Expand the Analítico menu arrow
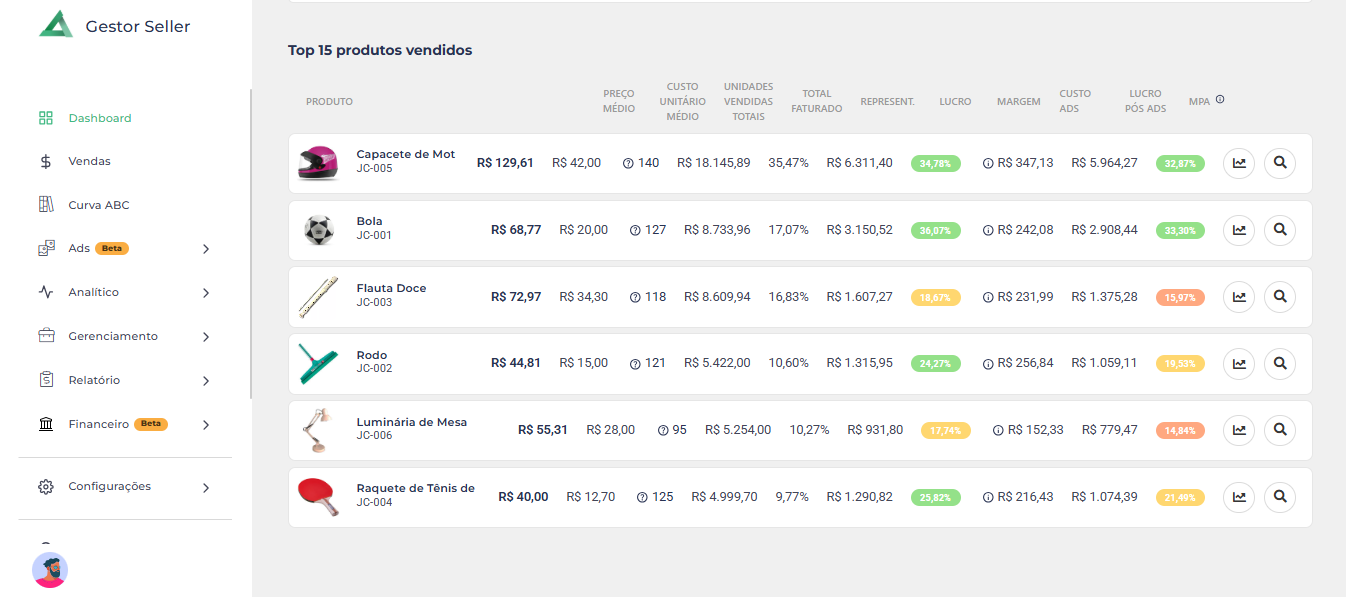The image size is (1346, 597). click(206, 293)
